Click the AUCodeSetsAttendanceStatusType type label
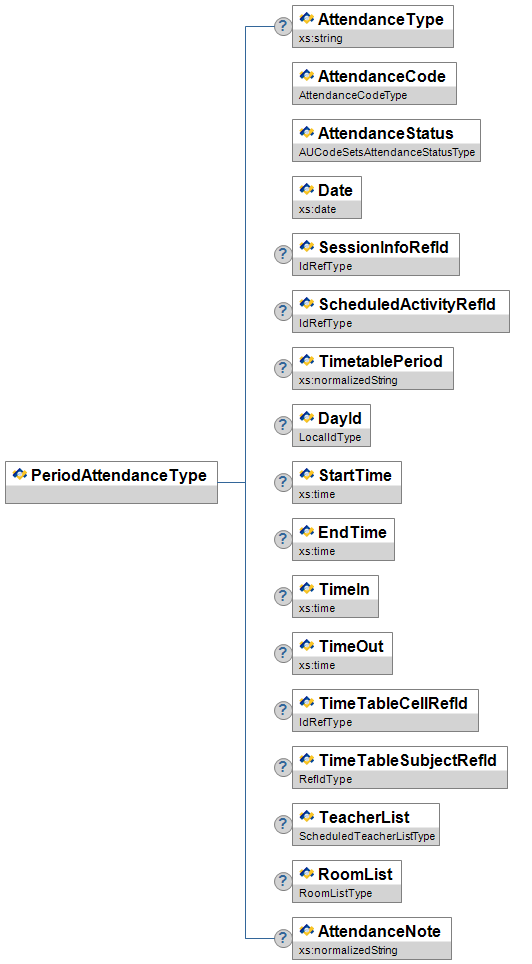Viewport: 532px width, 964px height. (x=387, y=152)
